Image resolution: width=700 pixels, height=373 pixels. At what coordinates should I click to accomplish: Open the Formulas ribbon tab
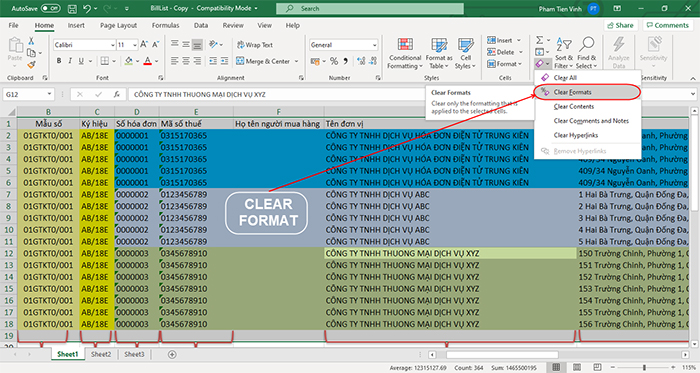pyautogui.click(x=165, y=25)
